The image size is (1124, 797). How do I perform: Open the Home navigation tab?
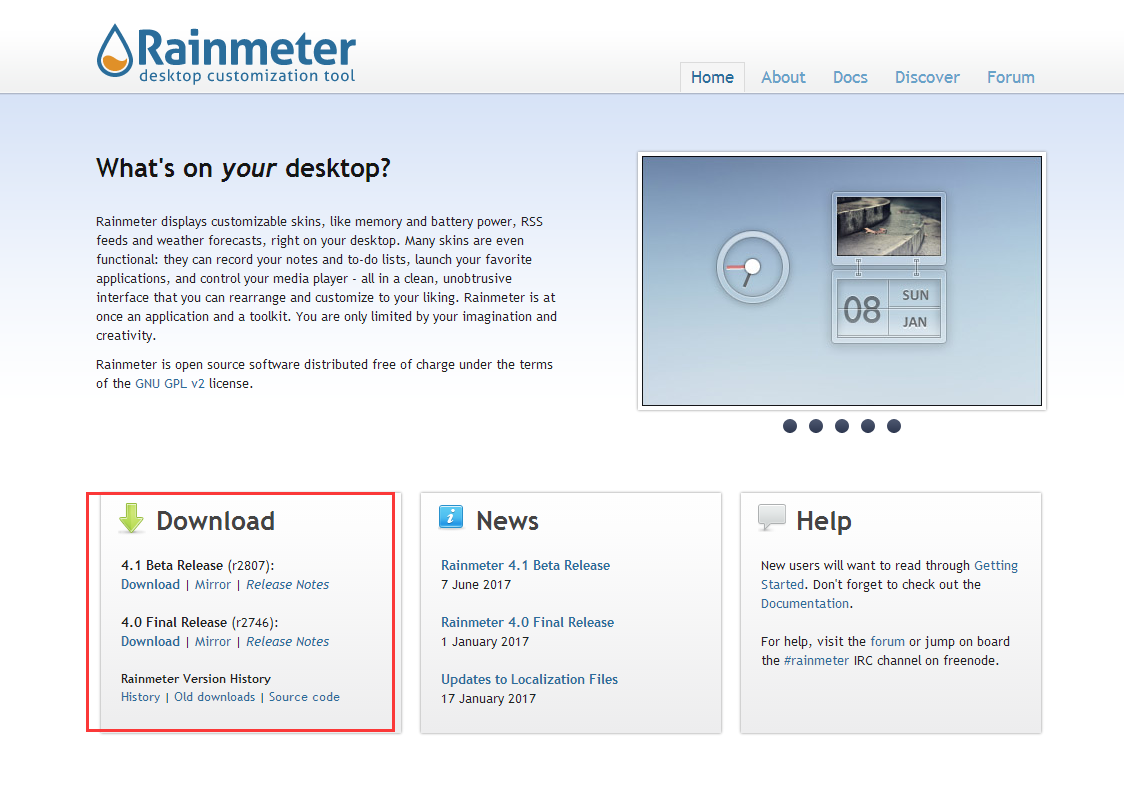[x=712, y=77]
